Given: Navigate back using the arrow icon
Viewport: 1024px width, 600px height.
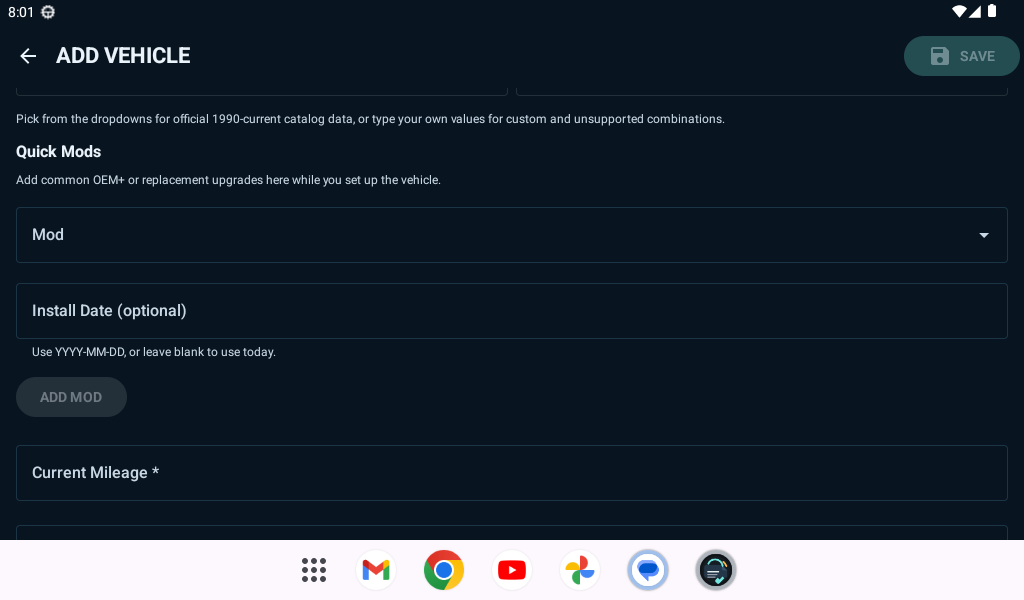Looking at the screenshot, I should (27, 56).
